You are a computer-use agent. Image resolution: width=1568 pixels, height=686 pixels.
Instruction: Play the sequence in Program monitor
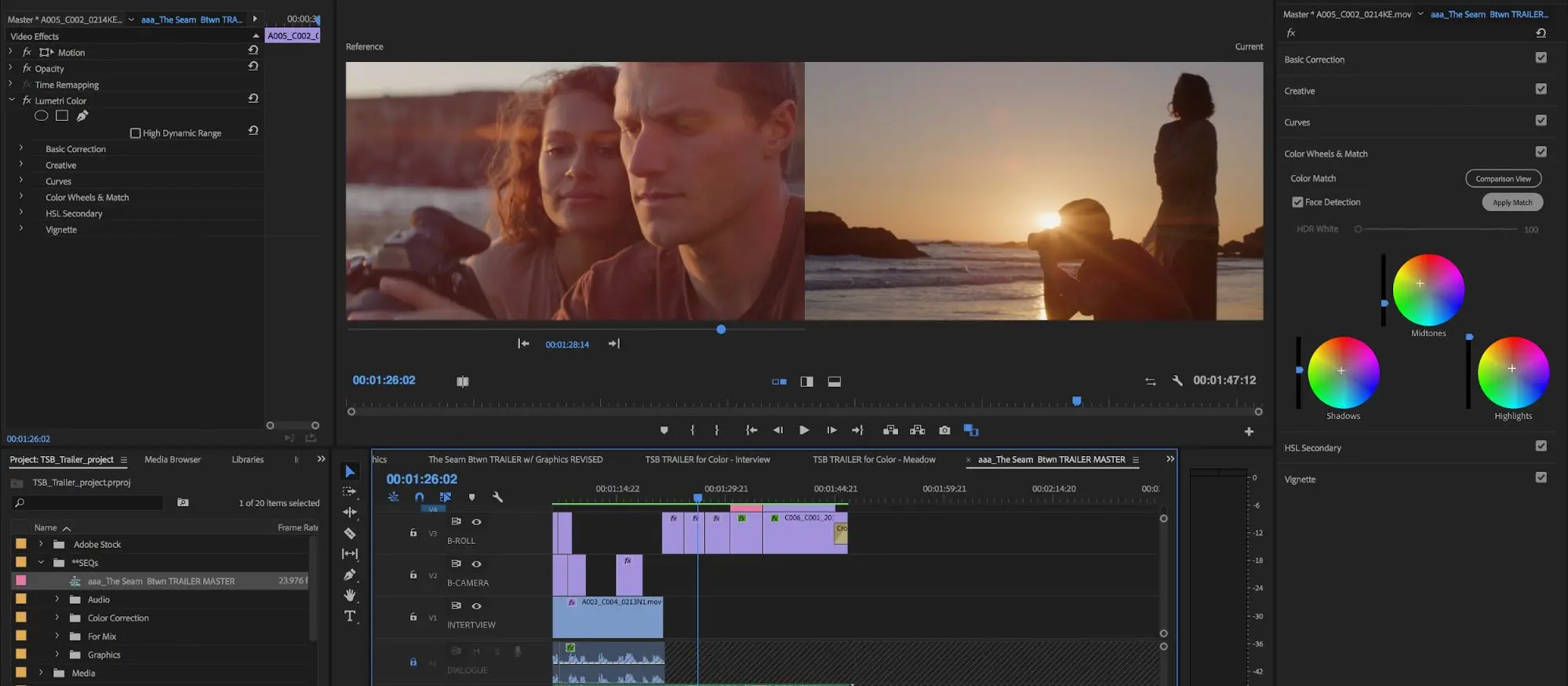804,430
